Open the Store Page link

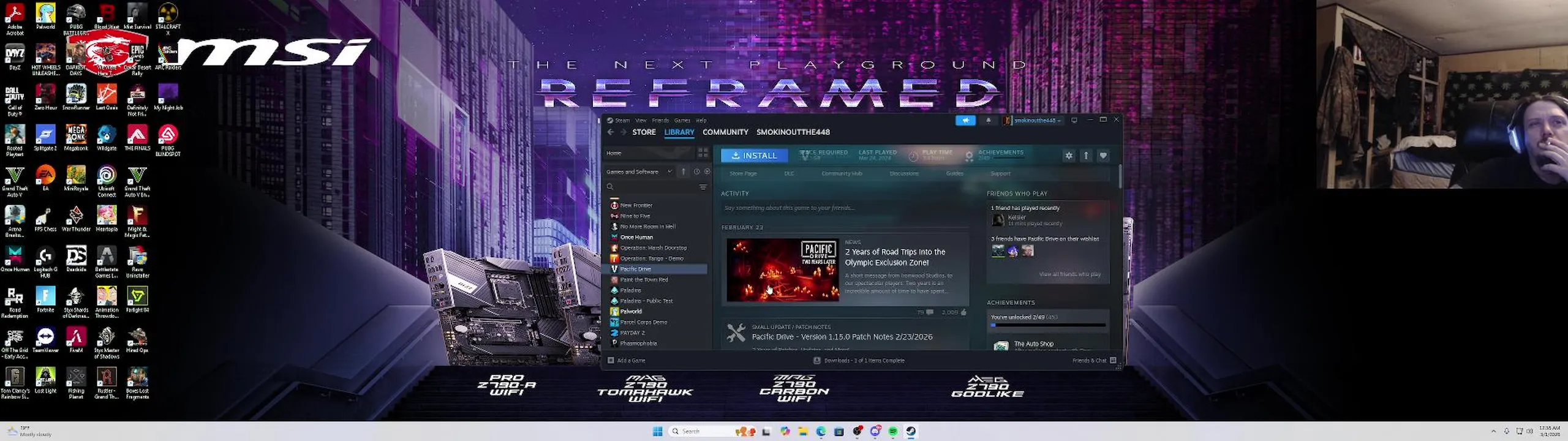click(743, 174)
